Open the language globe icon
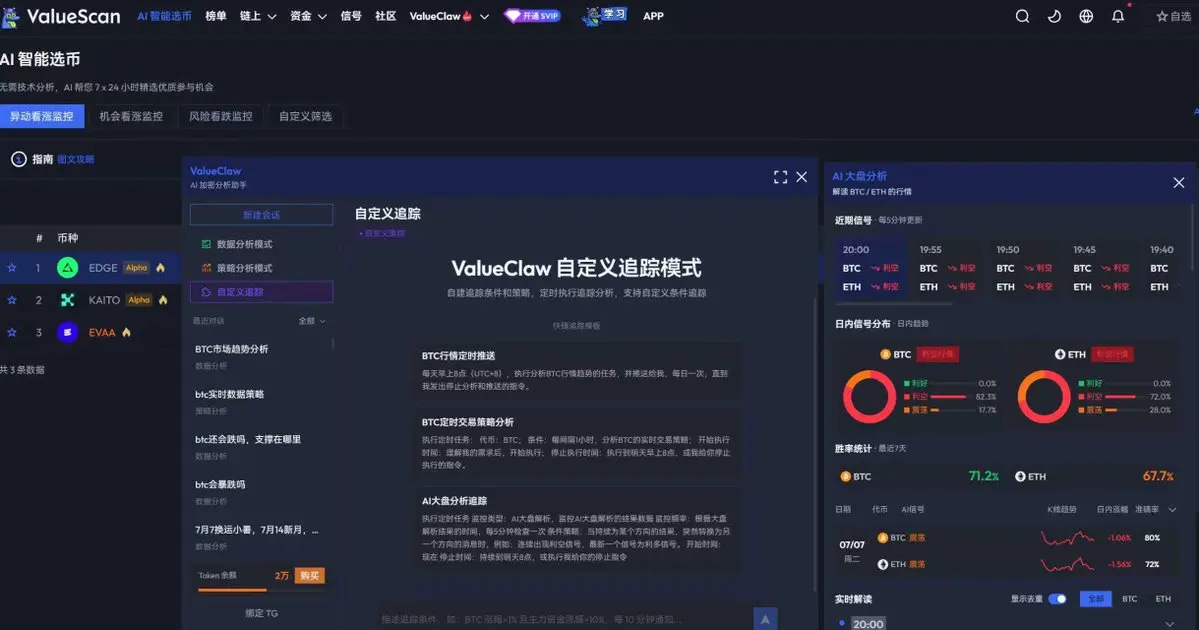 point(1086,16)
